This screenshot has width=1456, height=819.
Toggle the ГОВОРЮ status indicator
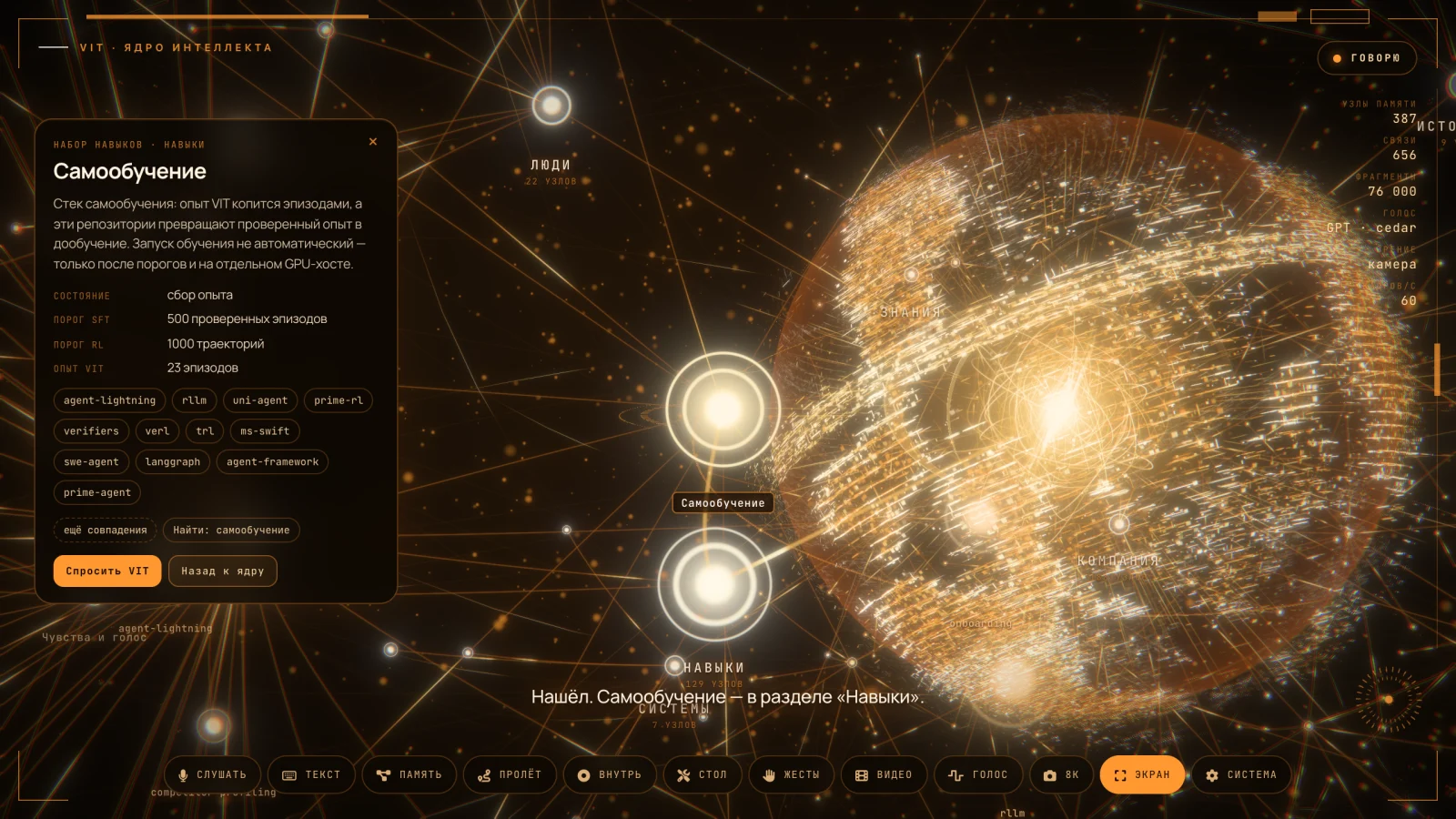[1367, 58]
